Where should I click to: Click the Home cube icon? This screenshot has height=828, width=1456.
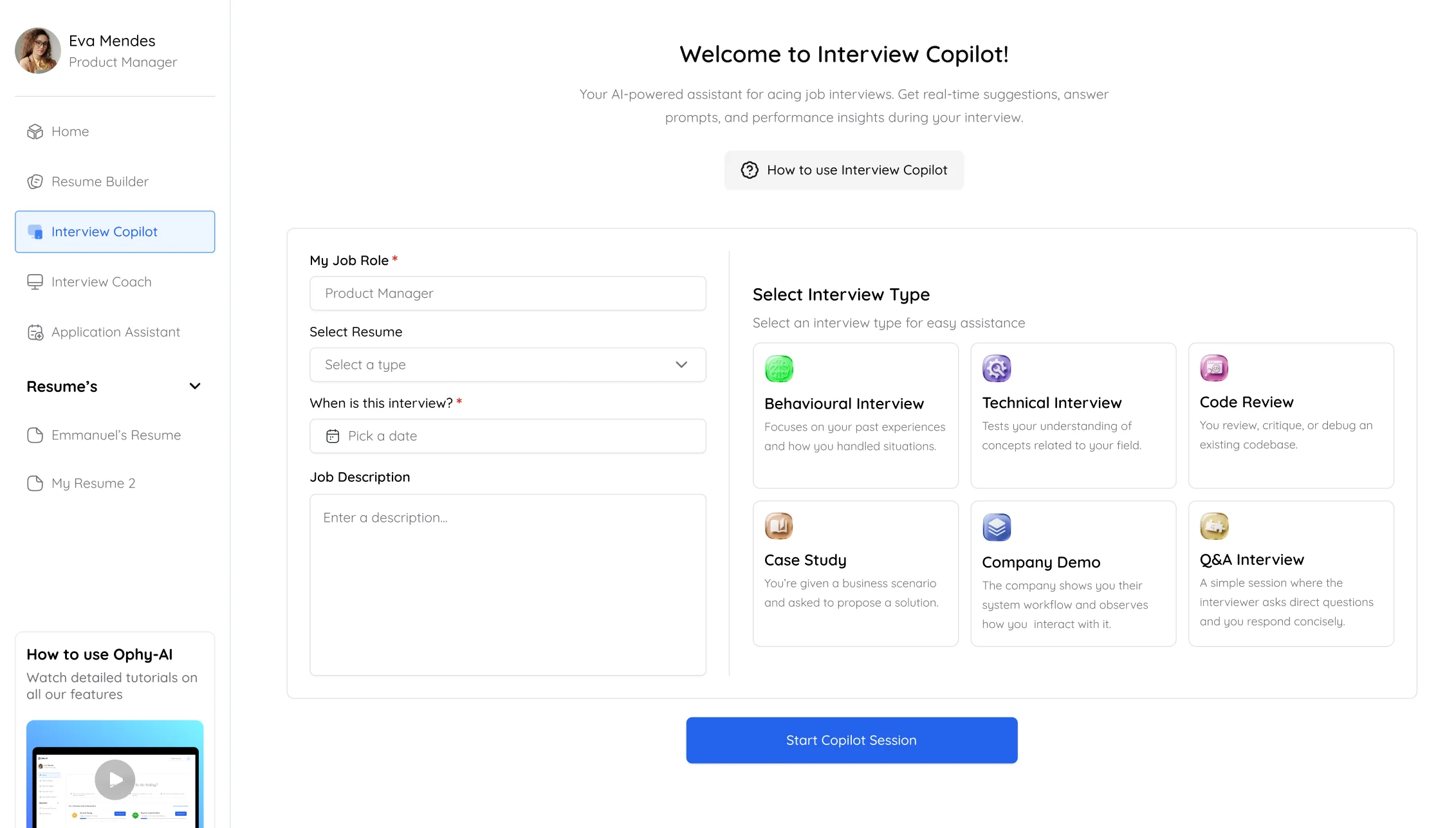35,131
